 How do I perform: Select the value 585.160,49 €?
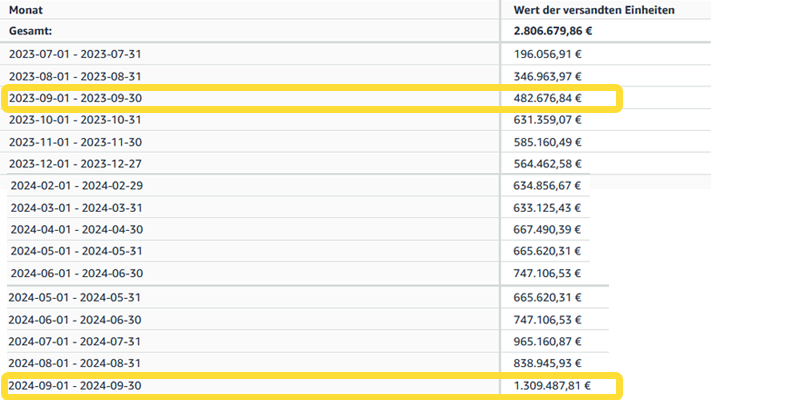tap(547, 142)
